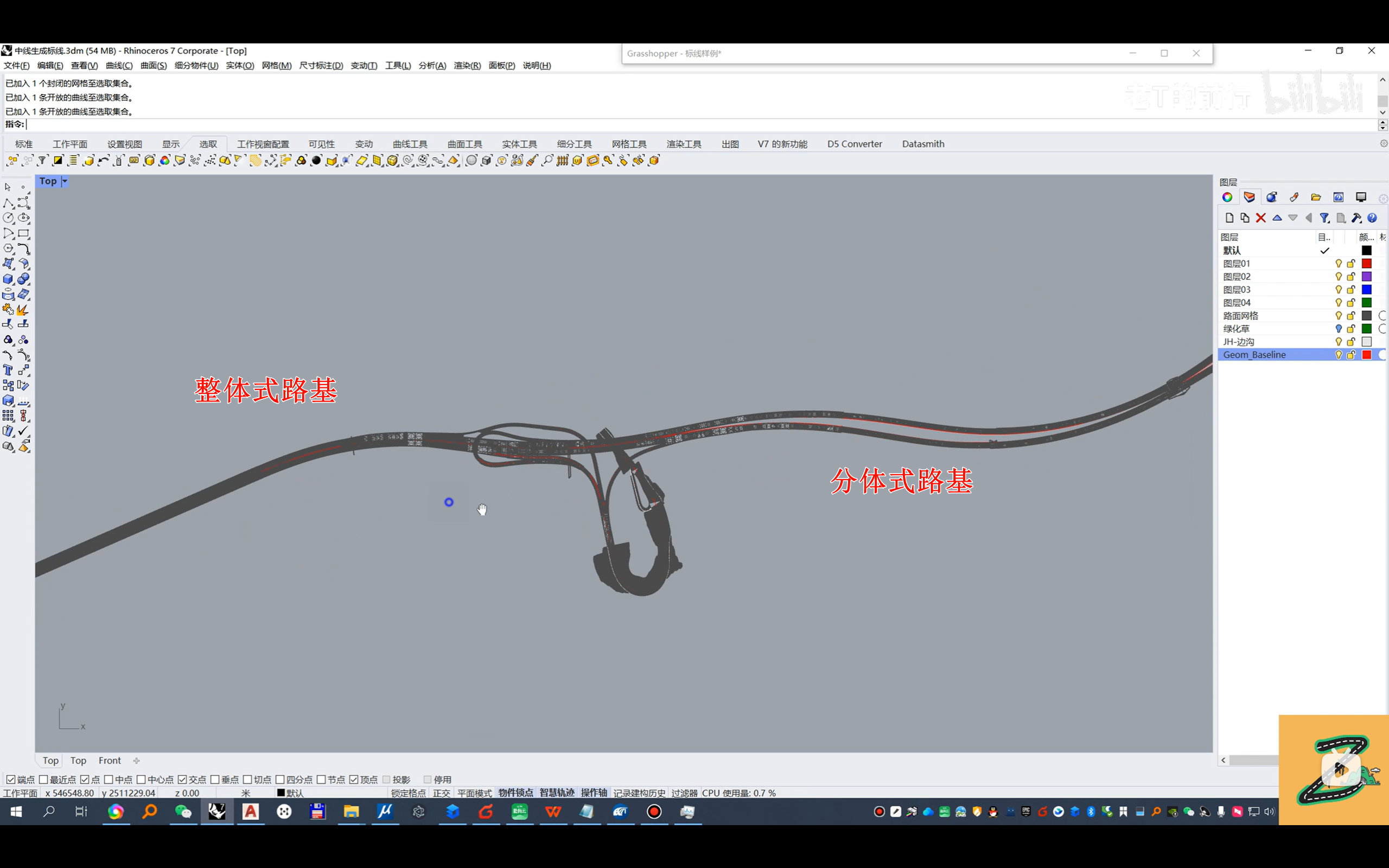The image size is (1389, 868).
Task: Click the 图层02 purple color swatch
Action: tap(1366, 277)
